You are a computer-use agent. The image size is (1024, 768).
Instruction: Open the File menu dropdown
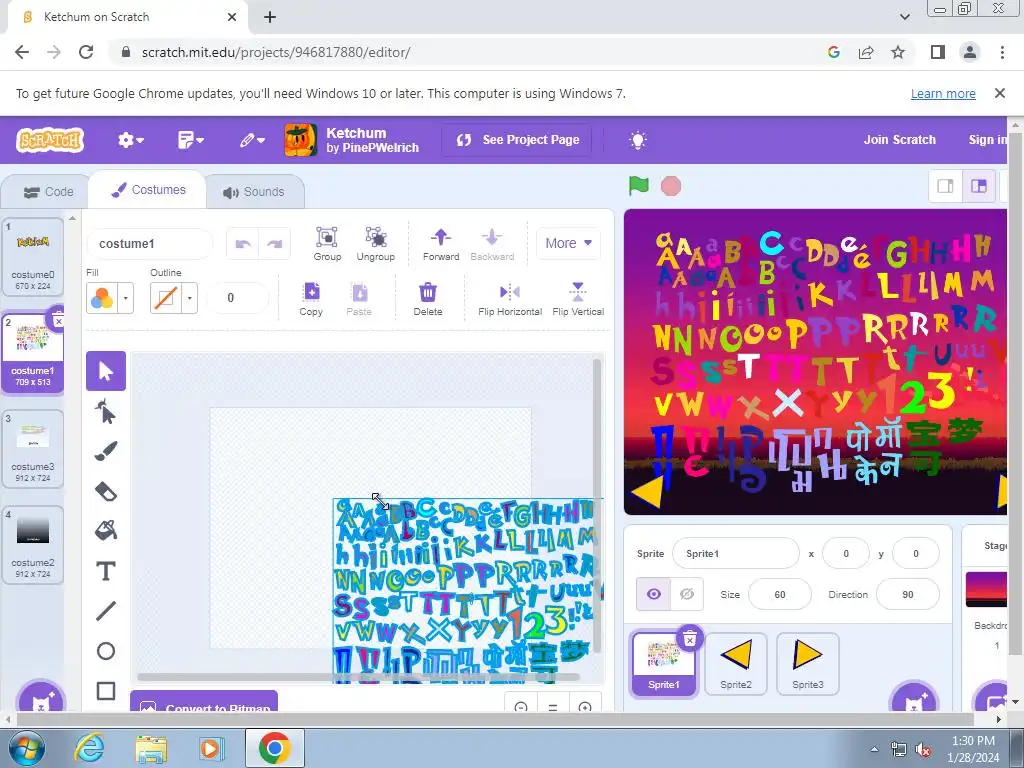191,140
